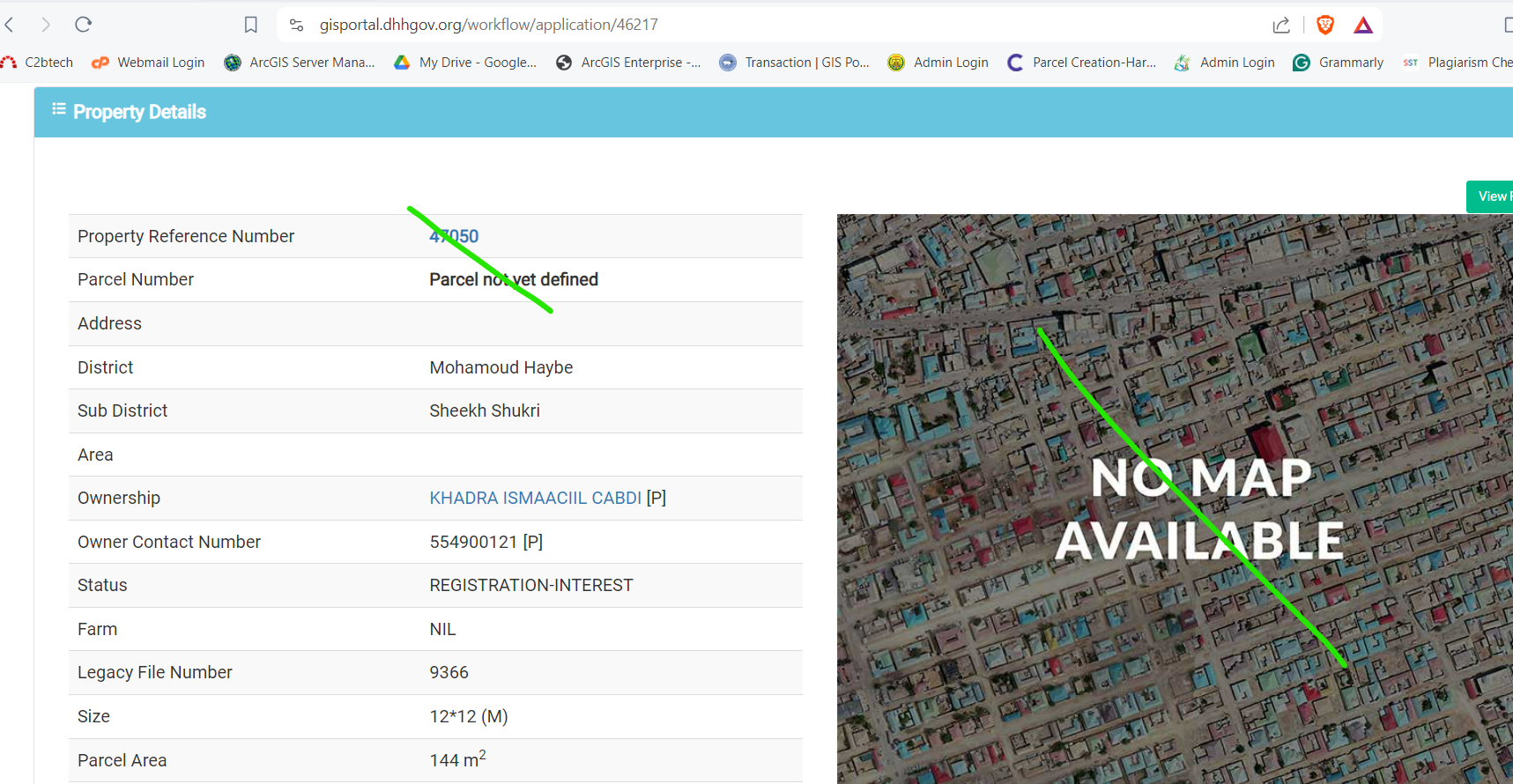The width and height of the screenshot is (1513, 784).
Task: Open the Webmail Login bookmark
Action: [149, 63]
